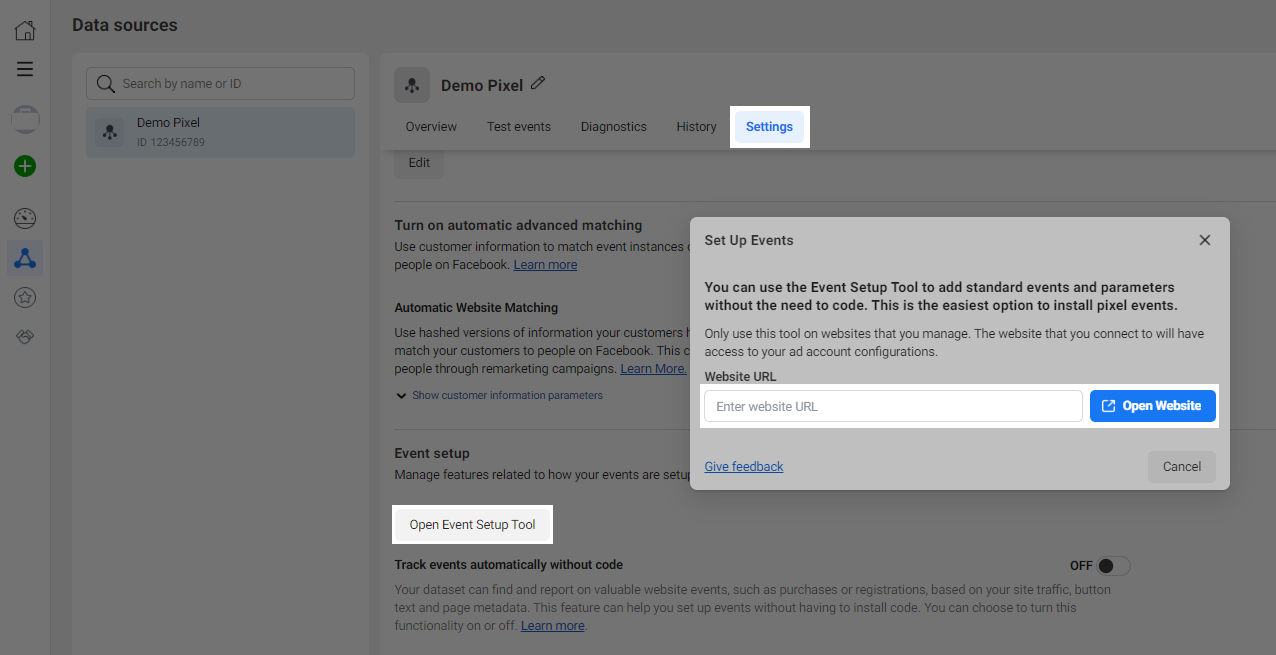
Task: Open the handshake partner icon in sidebar
Action: click(25, 337)
